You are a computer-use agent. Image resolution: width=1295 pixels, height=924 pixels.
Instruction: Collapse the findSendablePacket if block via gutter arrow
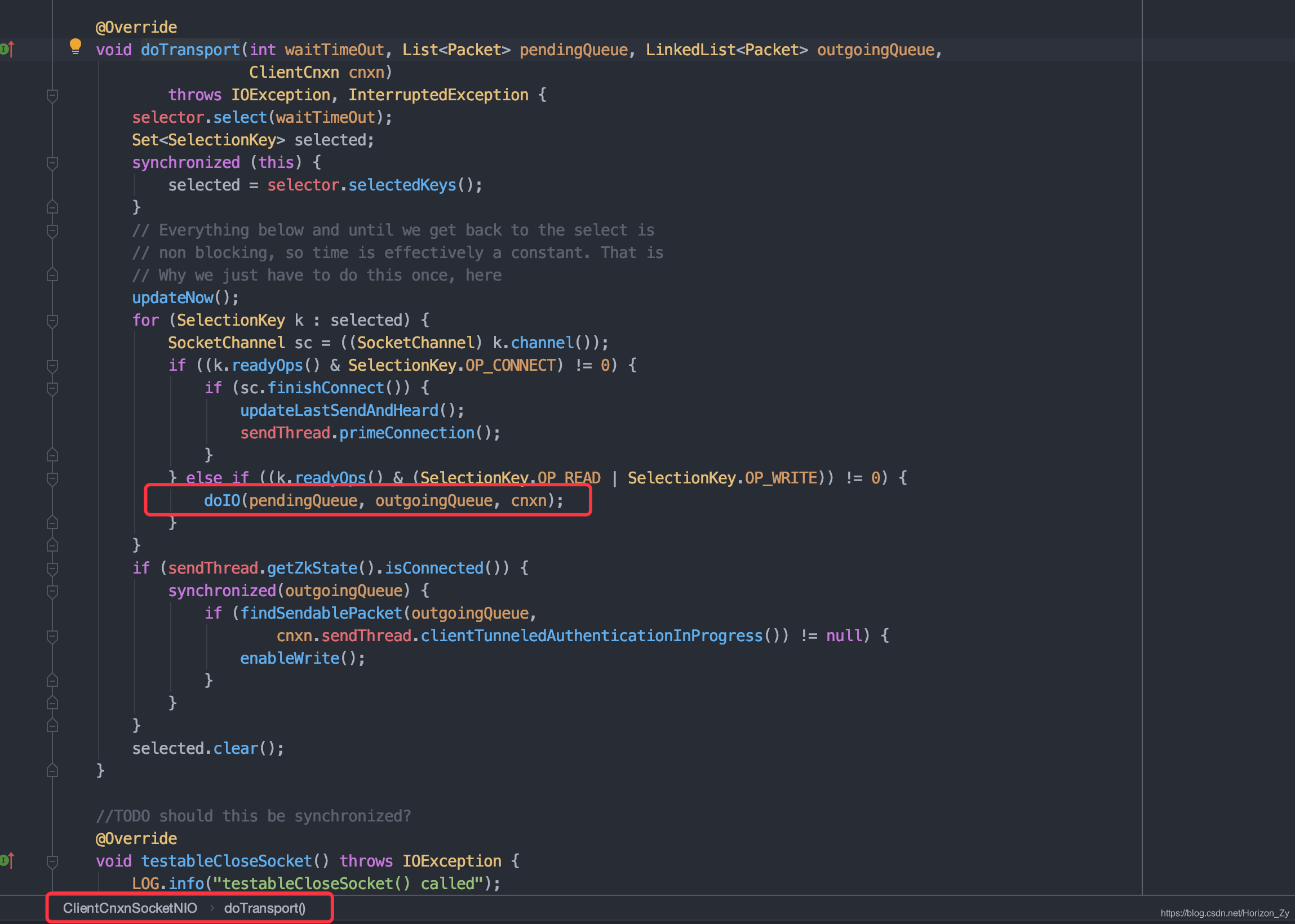point(52,636)
